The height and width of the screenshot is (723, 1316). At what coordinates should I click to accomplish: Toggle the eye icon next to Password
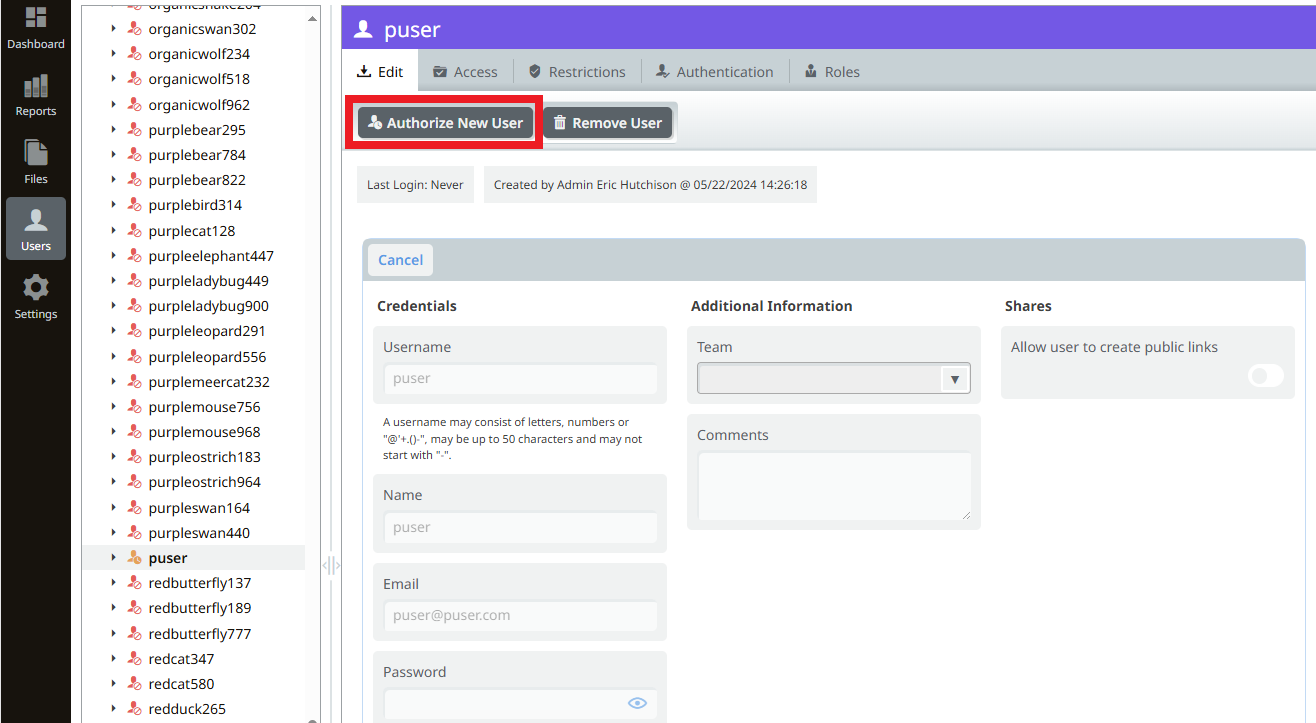point(637,703)
